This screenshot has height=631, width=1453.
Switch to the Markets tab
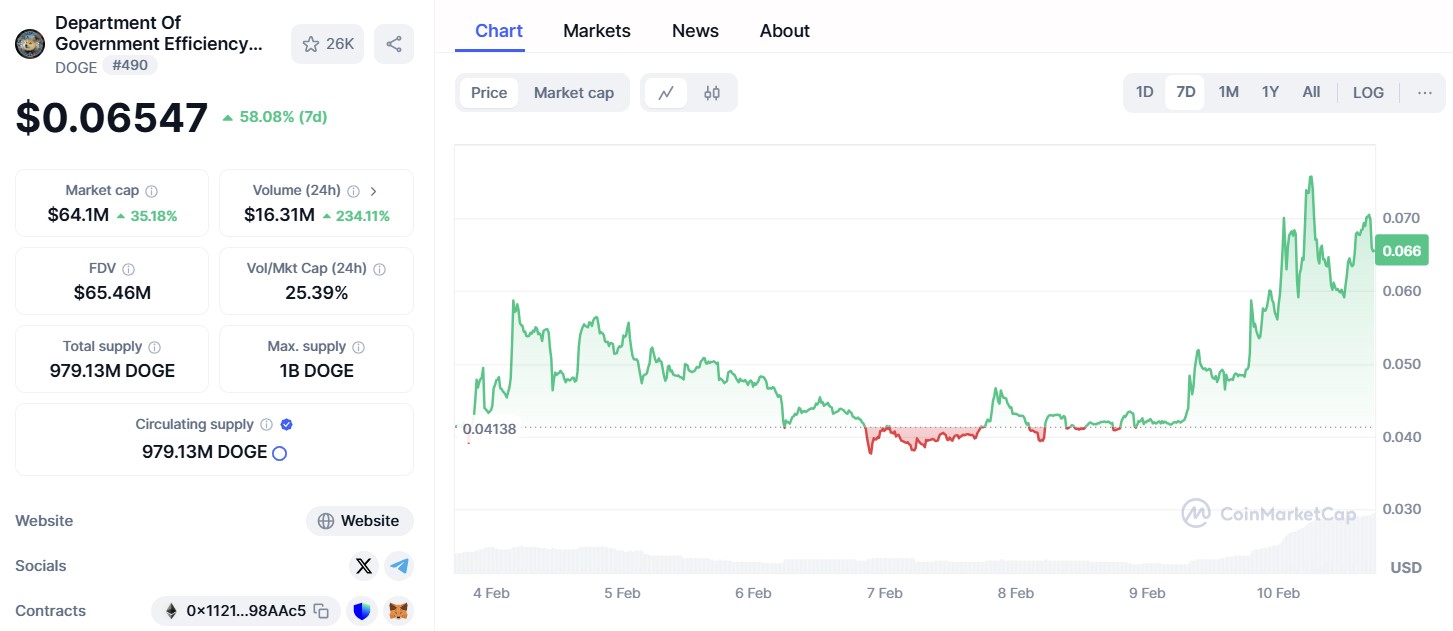[x=597, y=30]
